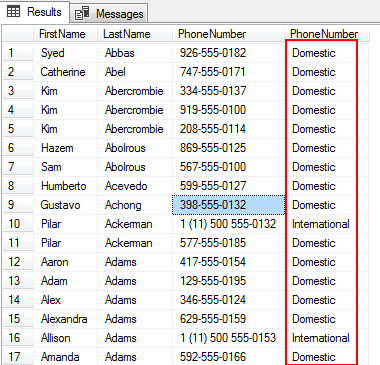The width and height of the screenshot is (380, 365).
Task: Click "Adams" in Alex's row
Action: [x=135, y=300]
